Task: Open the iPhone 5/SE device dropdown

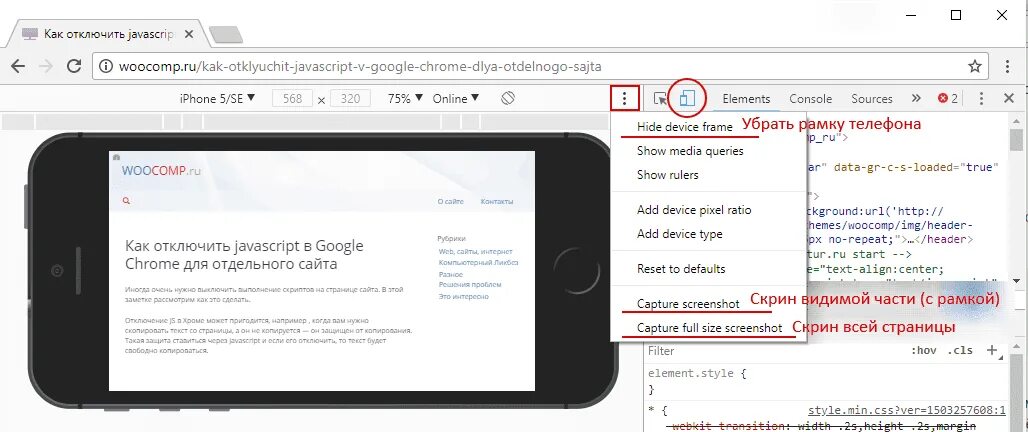Action: [217, 98]
